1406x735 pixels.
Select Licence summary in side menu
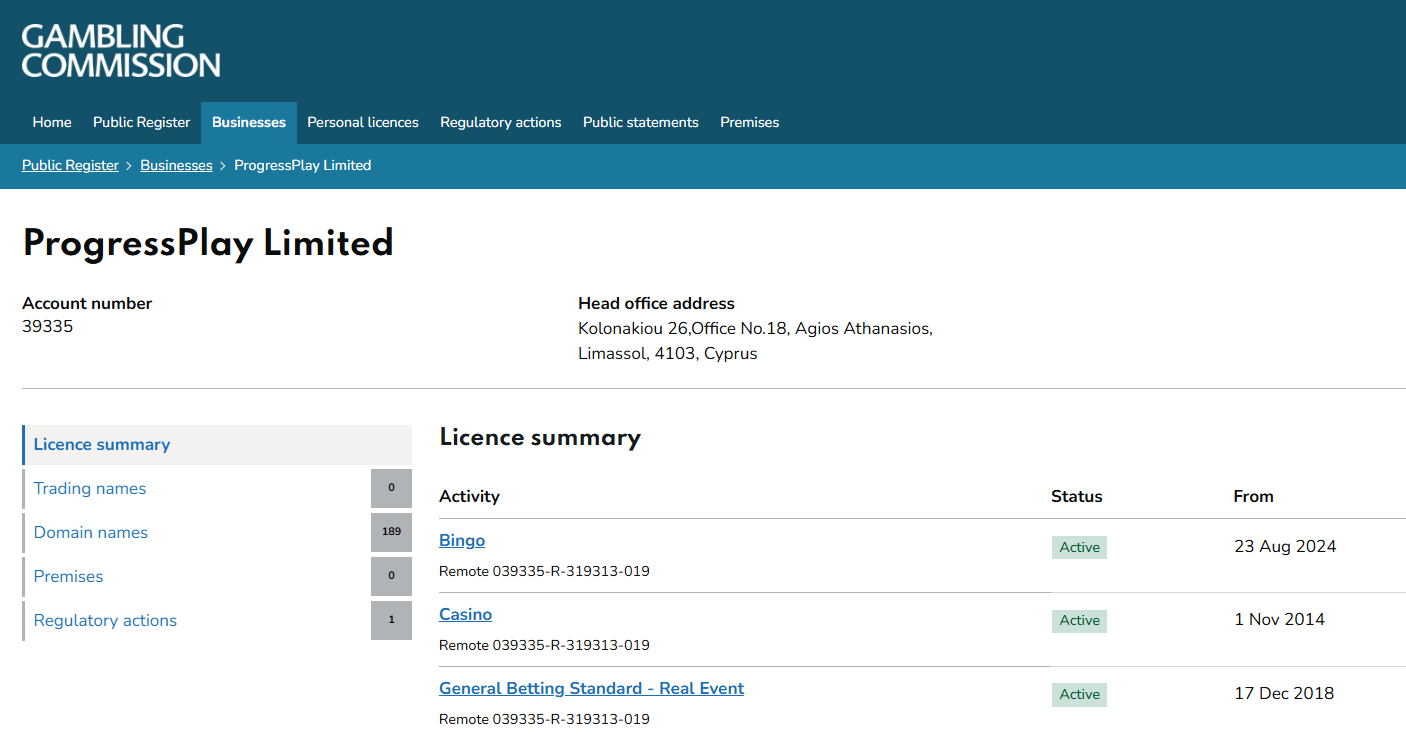(x=217, y=445)
